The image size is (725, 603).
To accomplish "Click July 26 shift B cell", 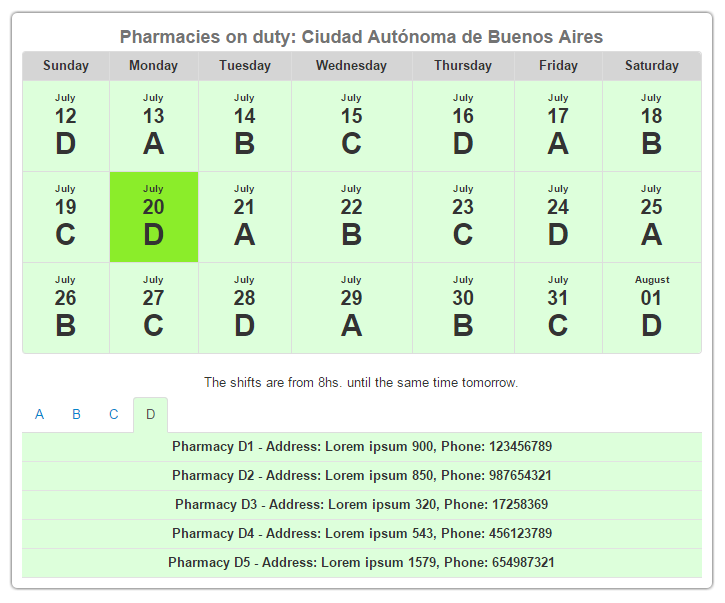I will (65, 308).
